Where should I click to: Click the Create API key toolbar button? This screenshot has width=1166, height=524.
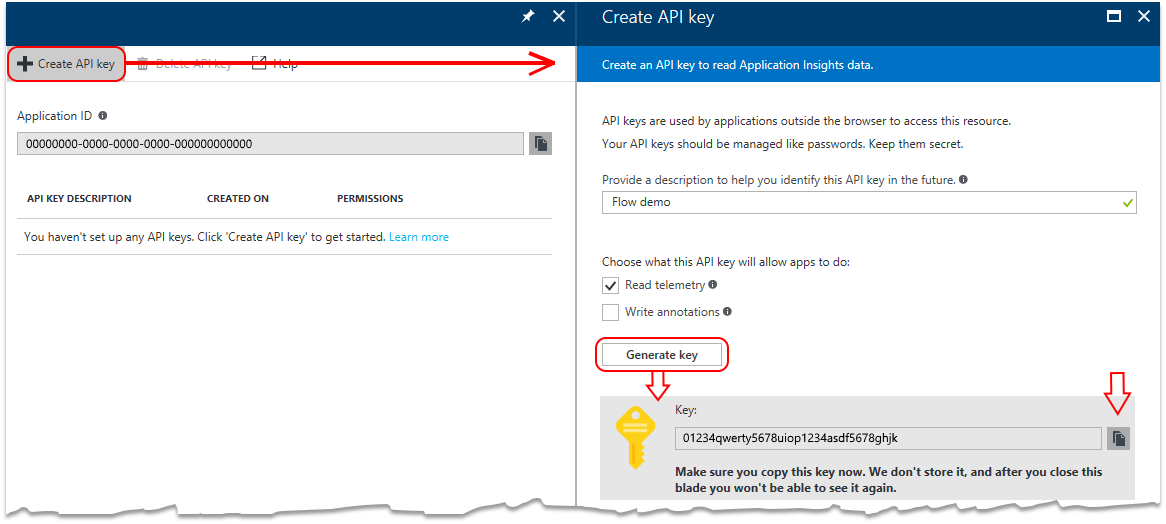point(66,64)
